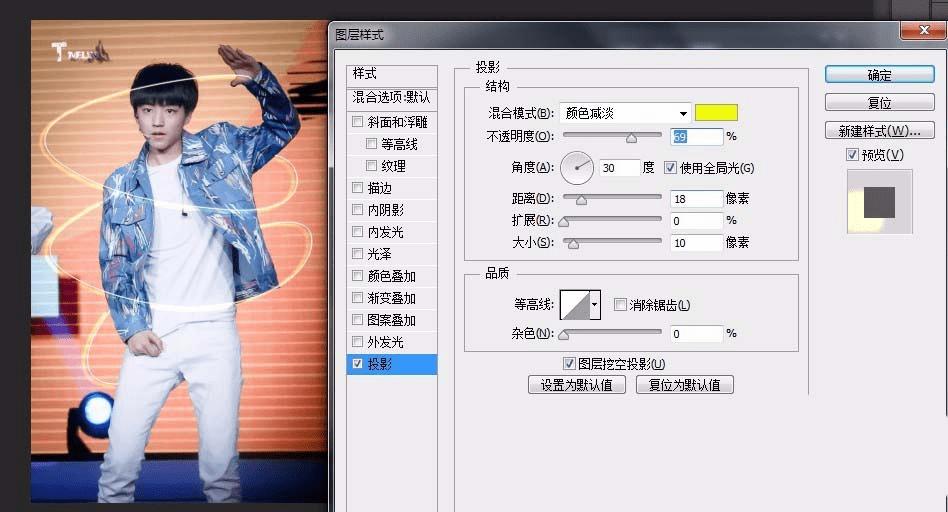This screenshot has height=512, width=948.
Task: Uncheck the 投影 style checkbox
Action: click(357, 364)
